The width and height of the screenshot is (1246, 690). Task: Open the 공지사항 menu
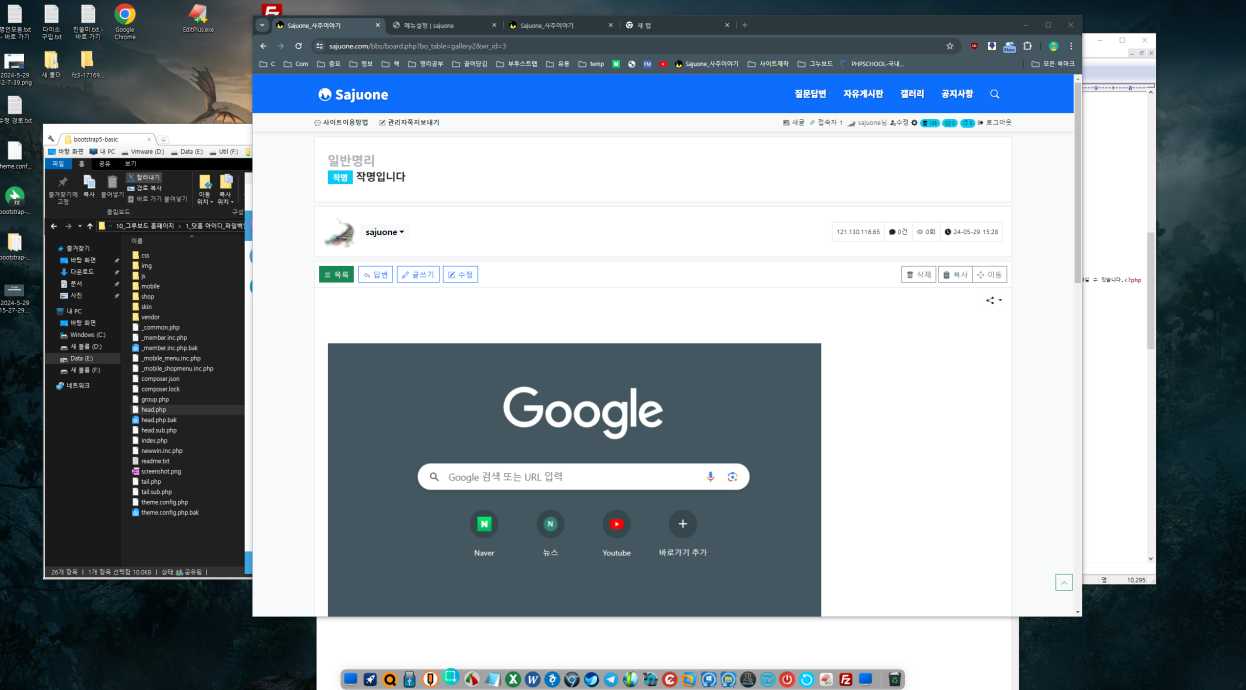957,94
